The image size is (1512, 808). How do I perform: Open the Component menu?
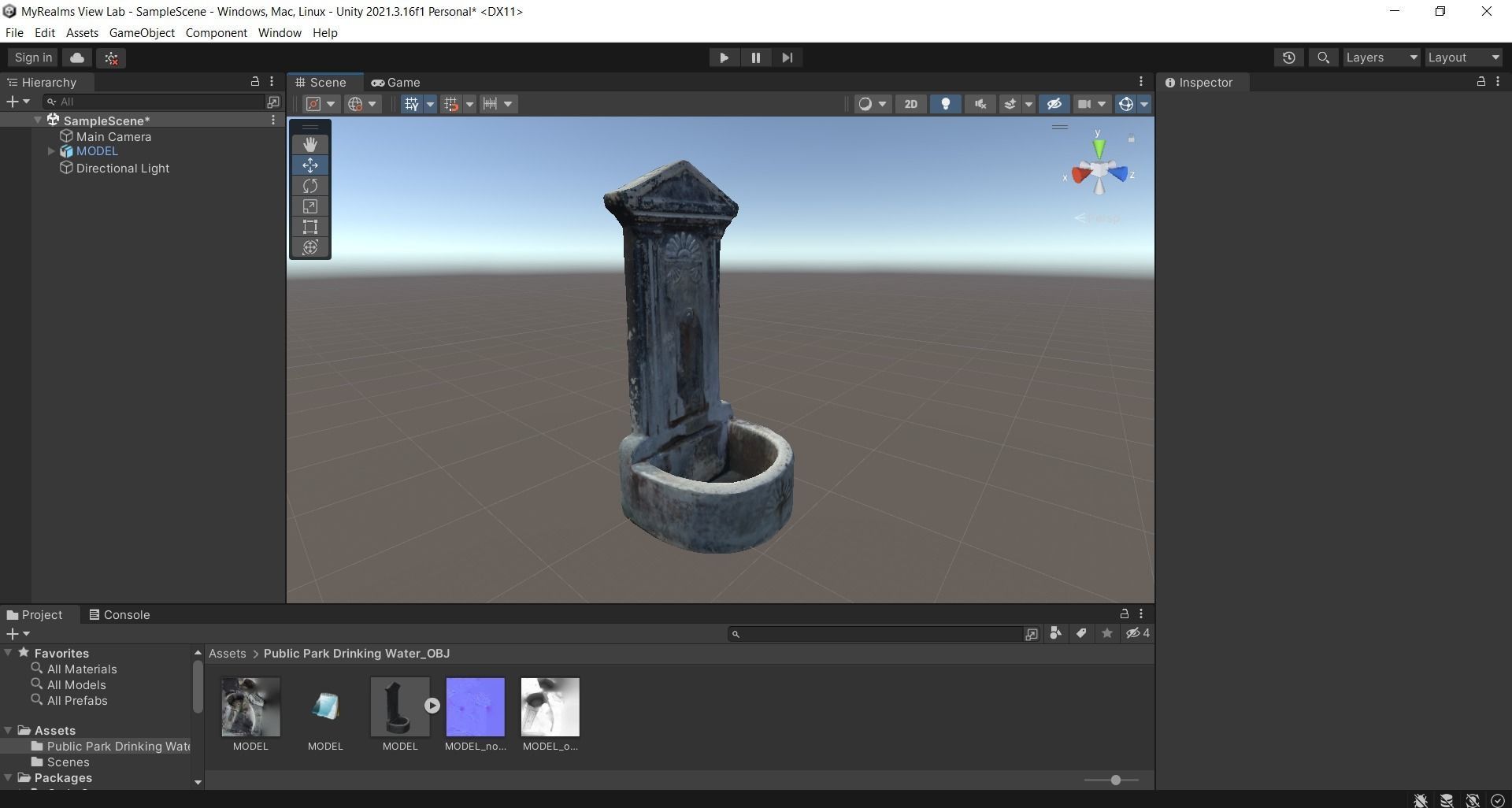point(217,33)
